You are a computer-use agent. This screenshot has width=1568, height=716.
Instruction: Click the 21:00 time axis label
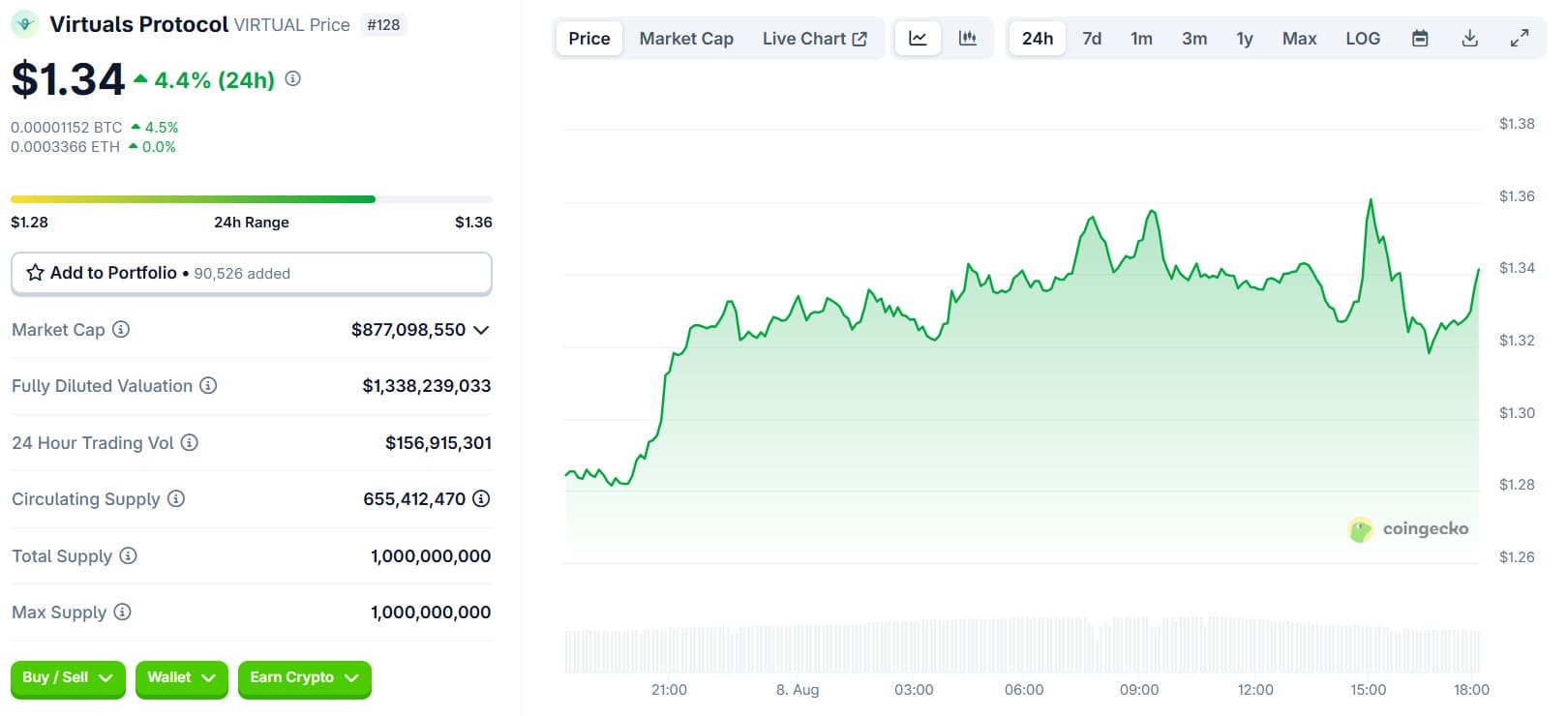(x=669, y=690)
